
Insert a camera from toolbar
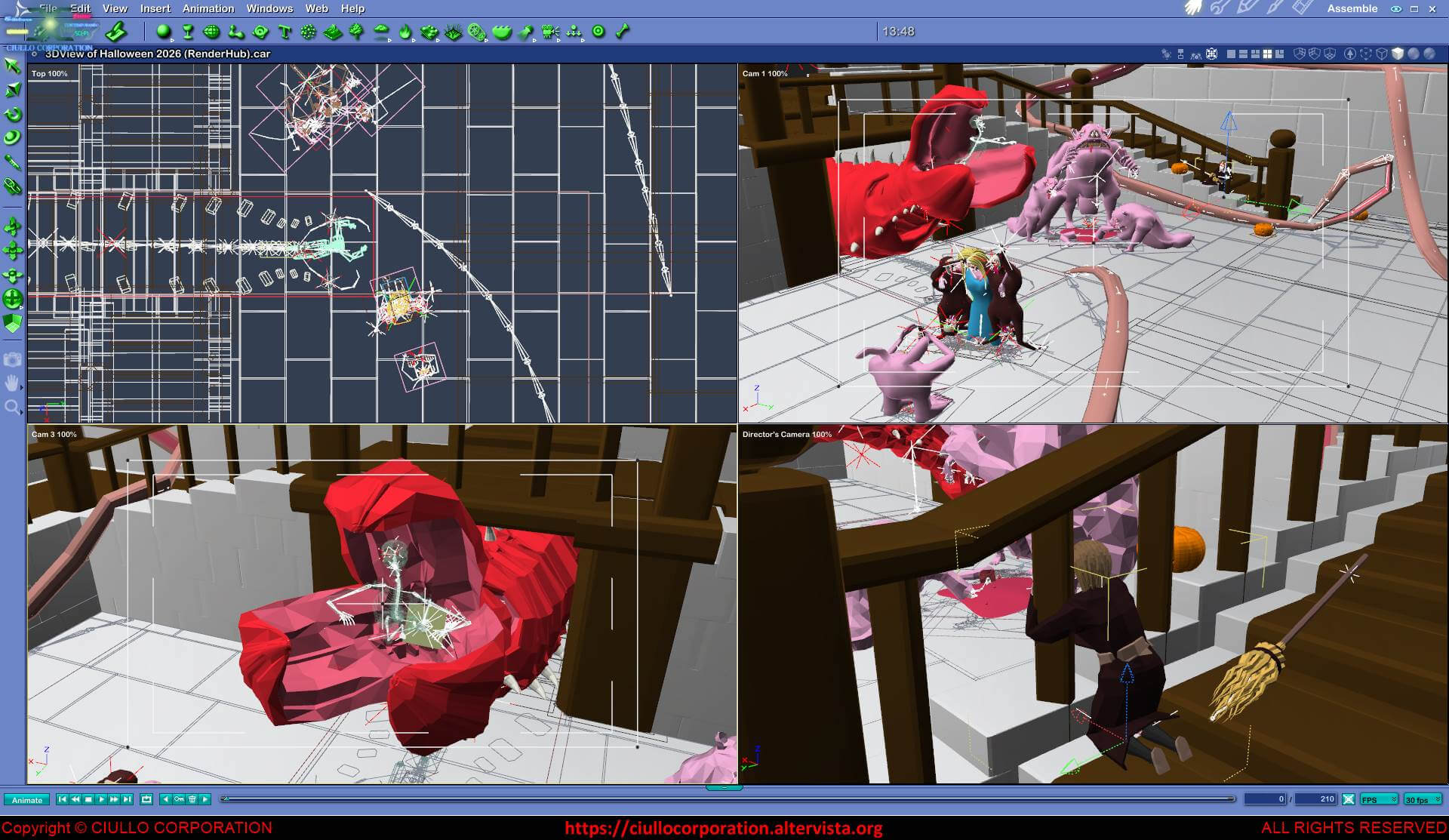pos(550,32)
